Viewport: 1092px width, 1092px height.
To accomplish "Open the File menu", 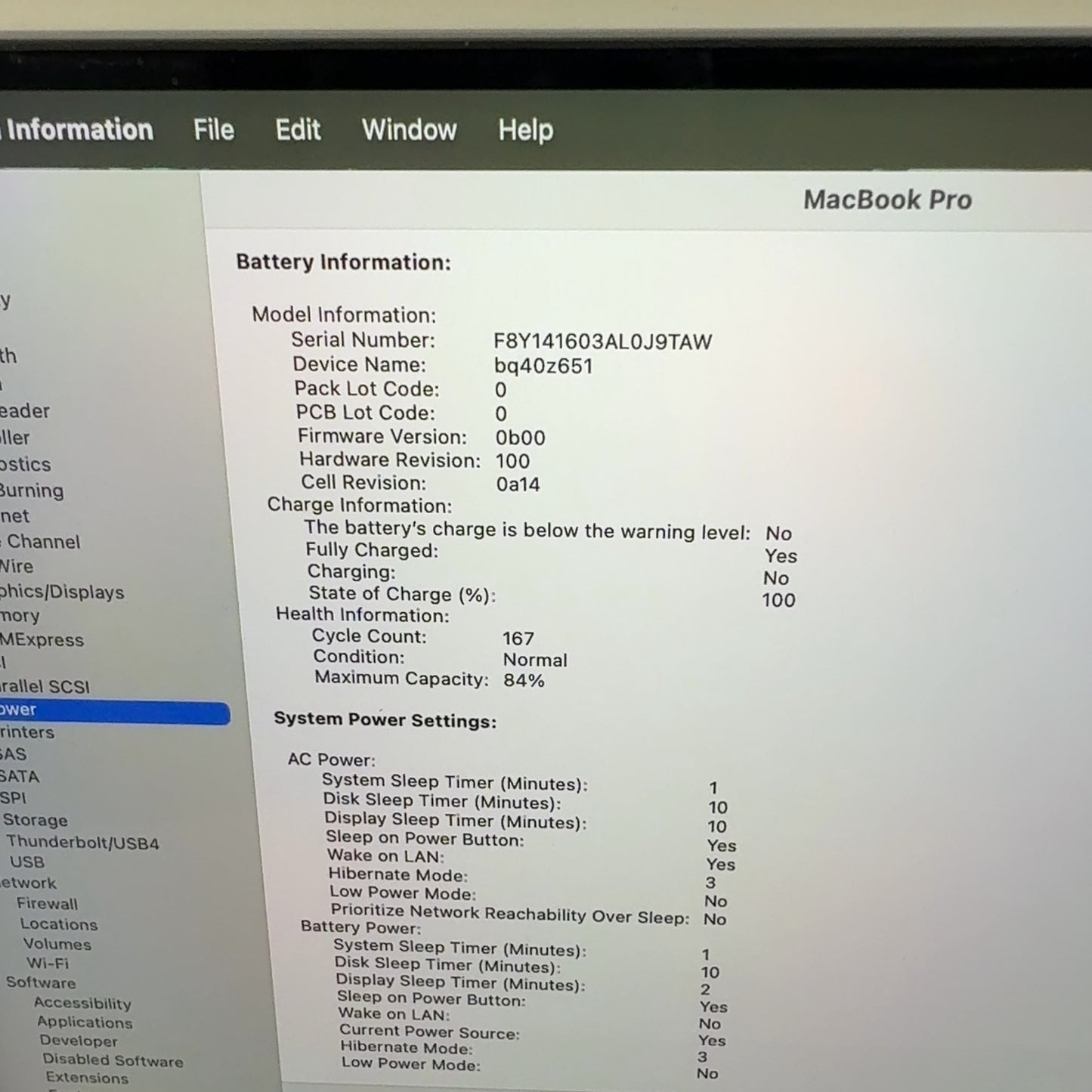I will tap(214, 130).
